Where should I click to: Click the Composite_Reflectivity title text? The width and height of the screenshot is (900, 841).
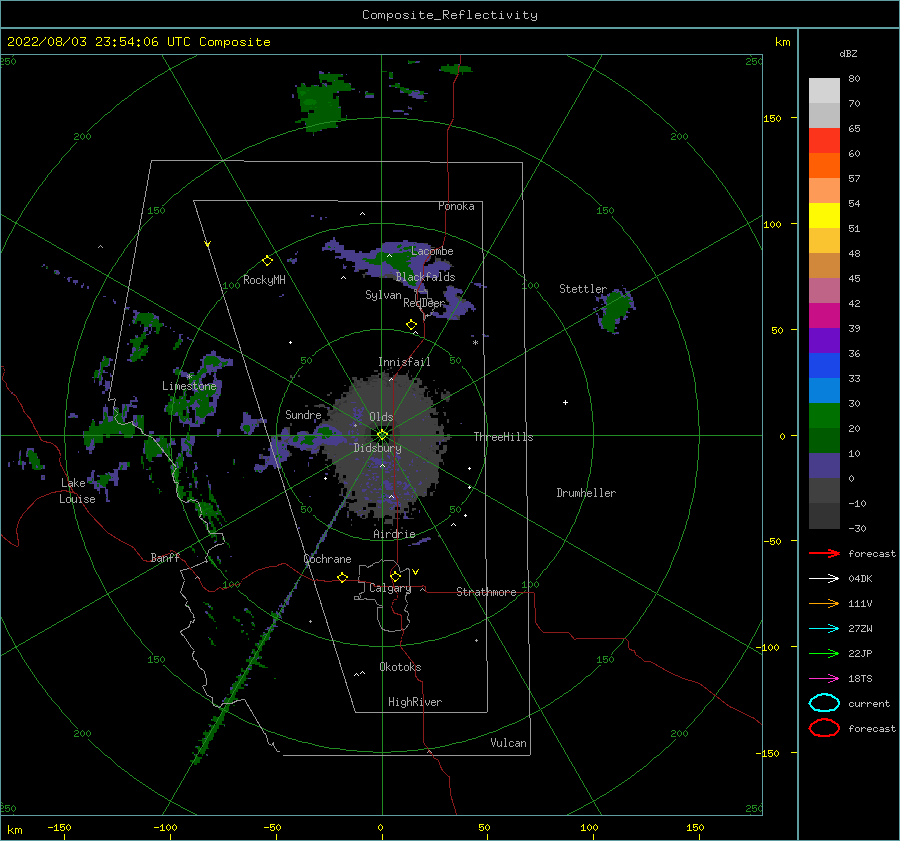point(450,15)
